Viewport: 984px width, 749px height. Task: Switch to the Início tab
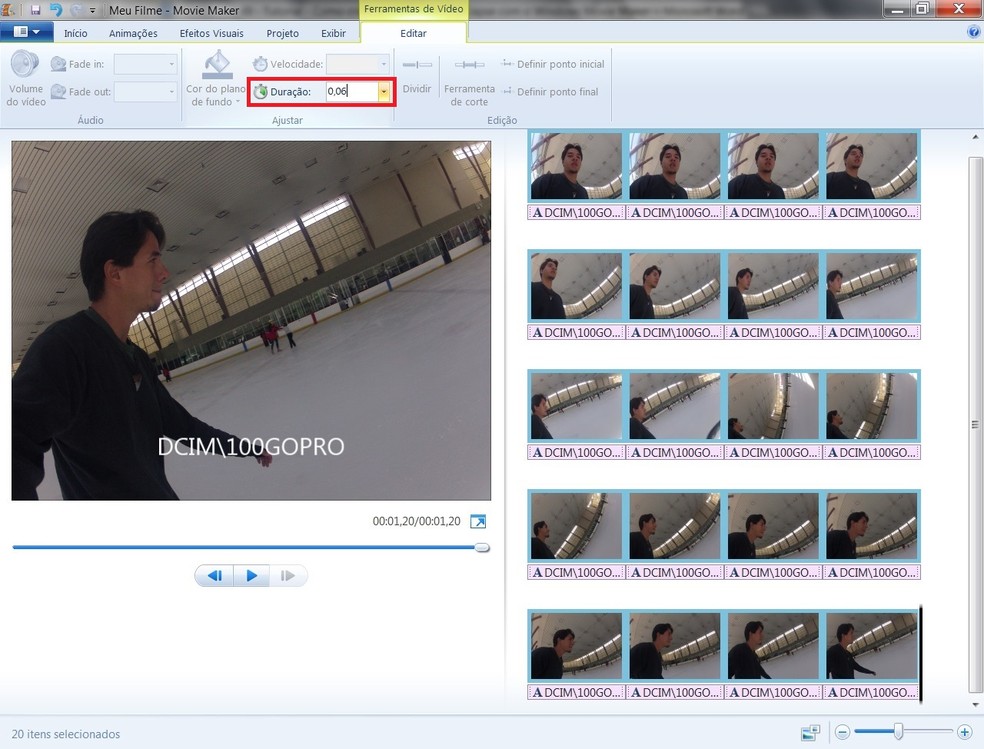pyautogui.click(x=75, y=33)
